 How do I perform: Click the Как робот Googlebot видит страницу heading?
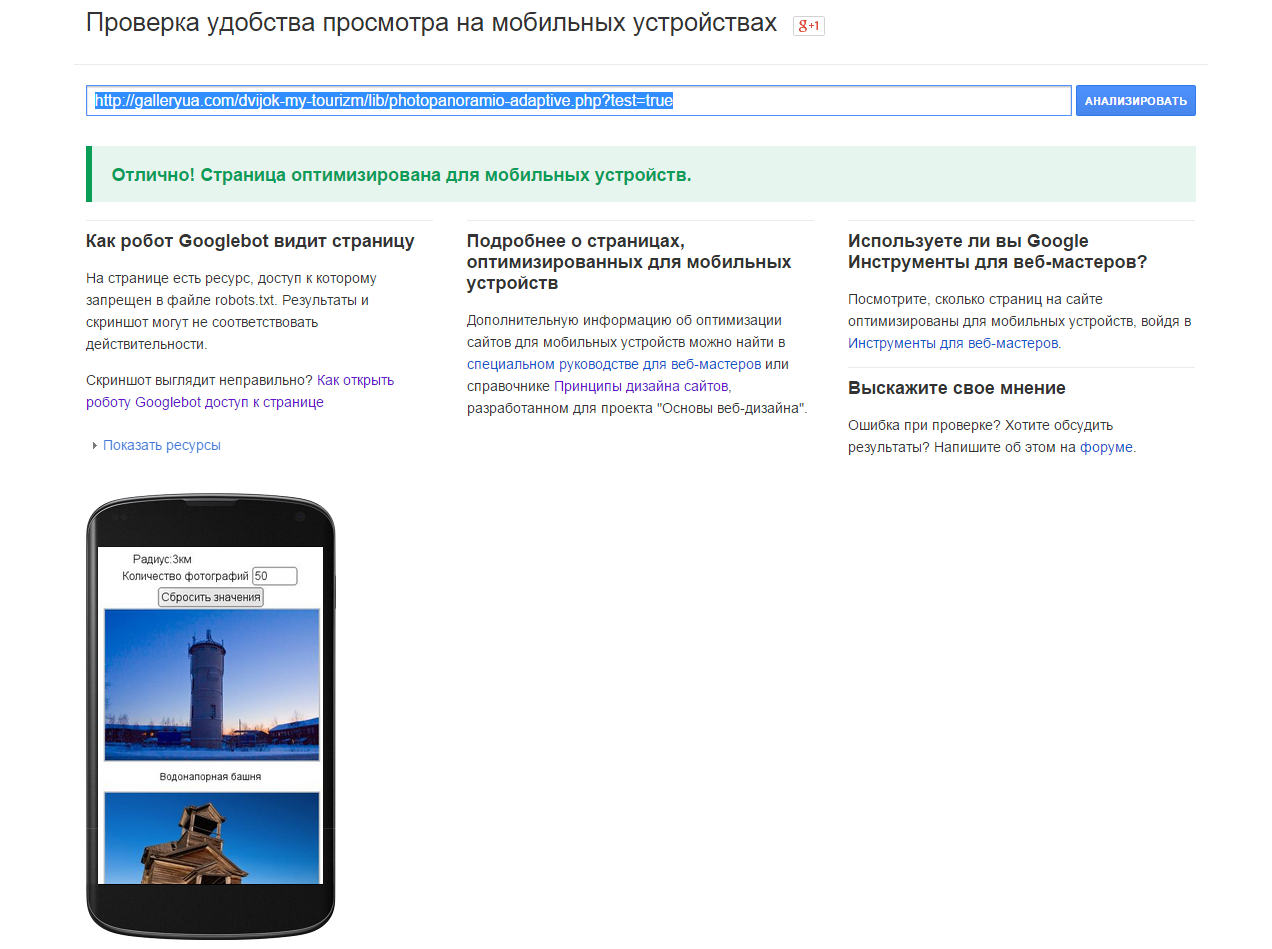[x=250, y=241]
